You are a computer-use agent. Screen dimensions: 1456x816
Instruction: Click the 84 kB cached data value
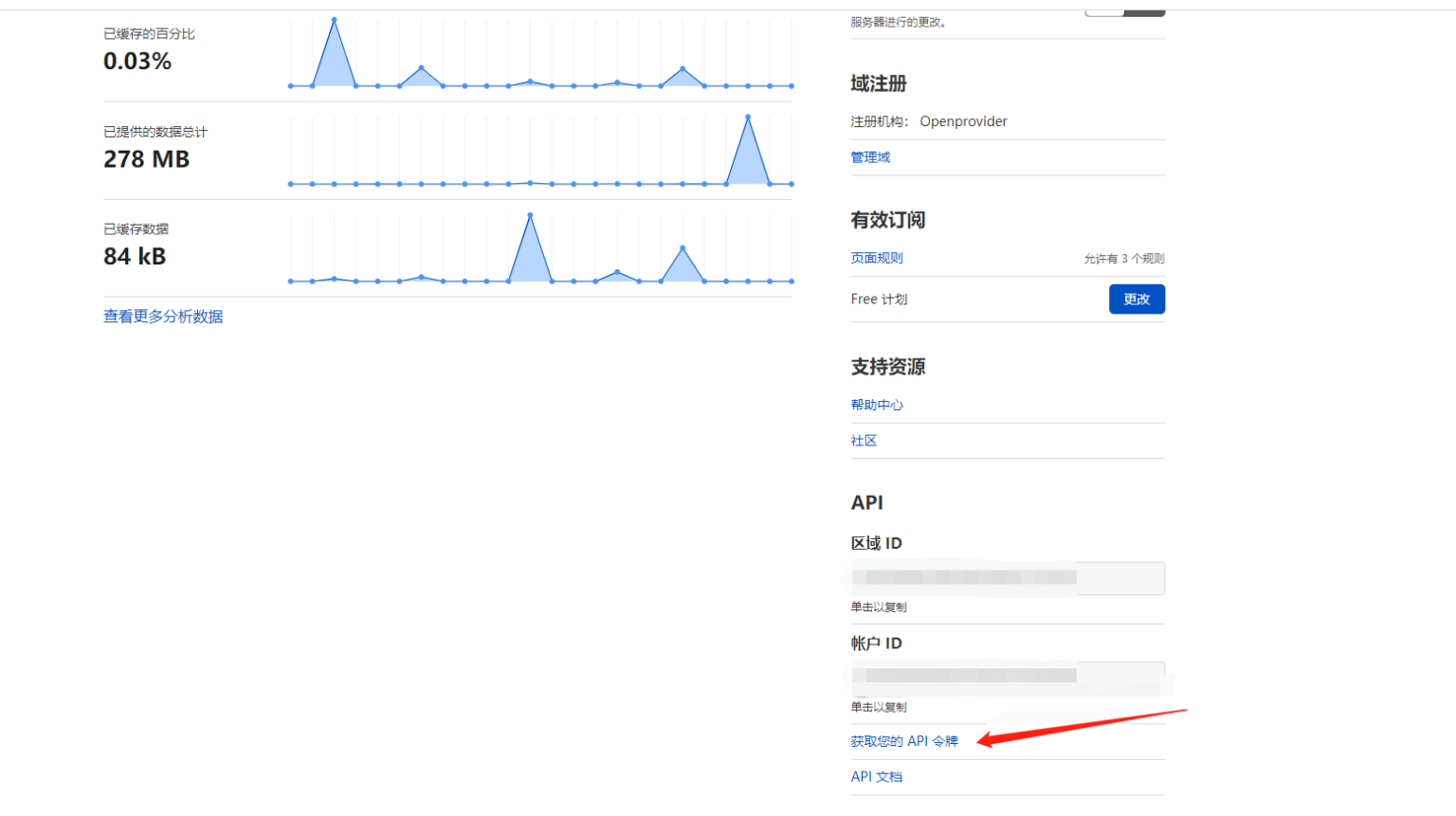tap(135, 257)
